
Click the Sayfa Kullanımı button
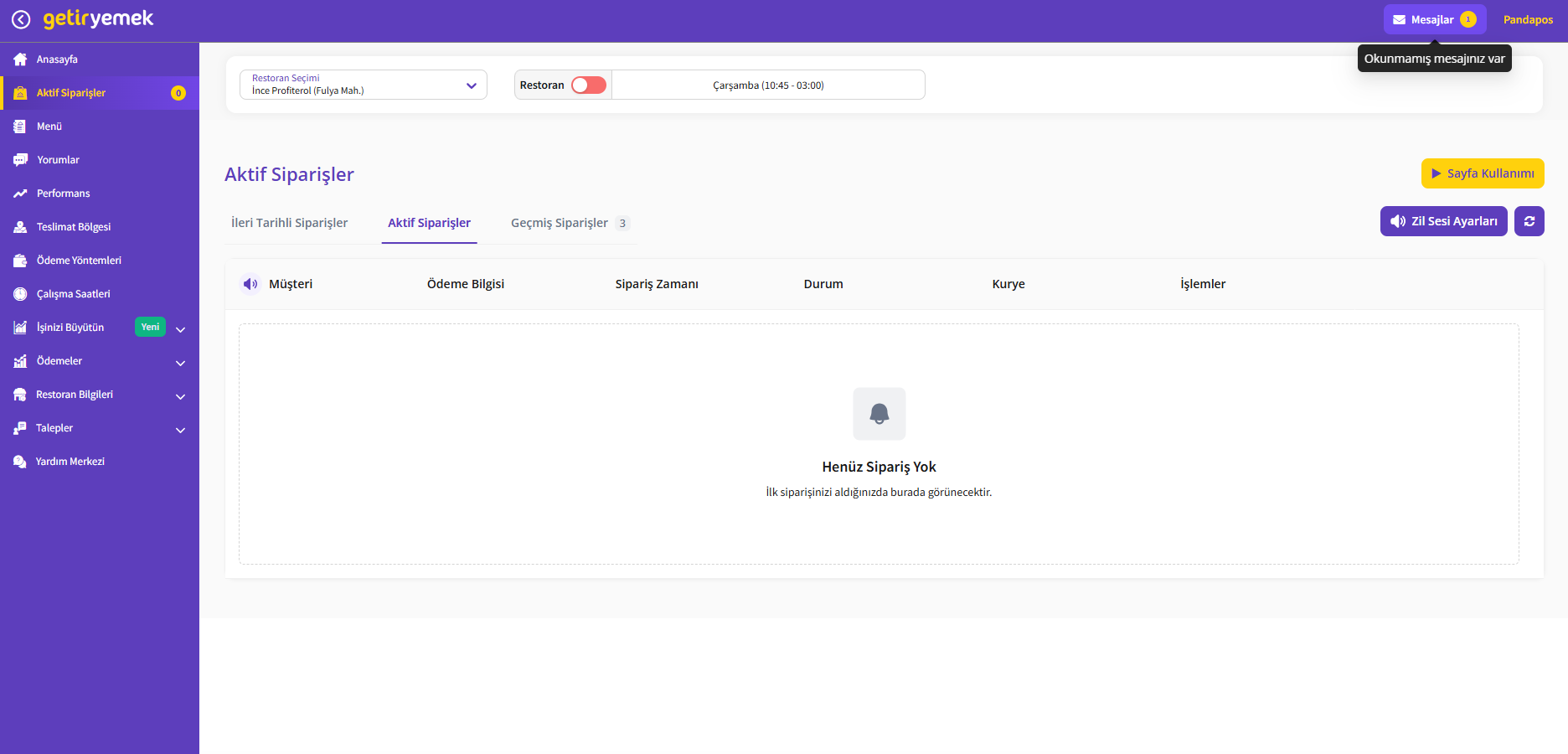(1482, 173)
